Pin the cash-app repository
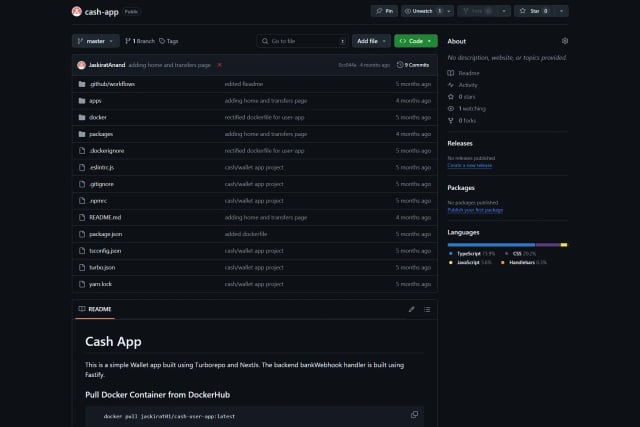The image size is (640, 427). click(383, 11)
